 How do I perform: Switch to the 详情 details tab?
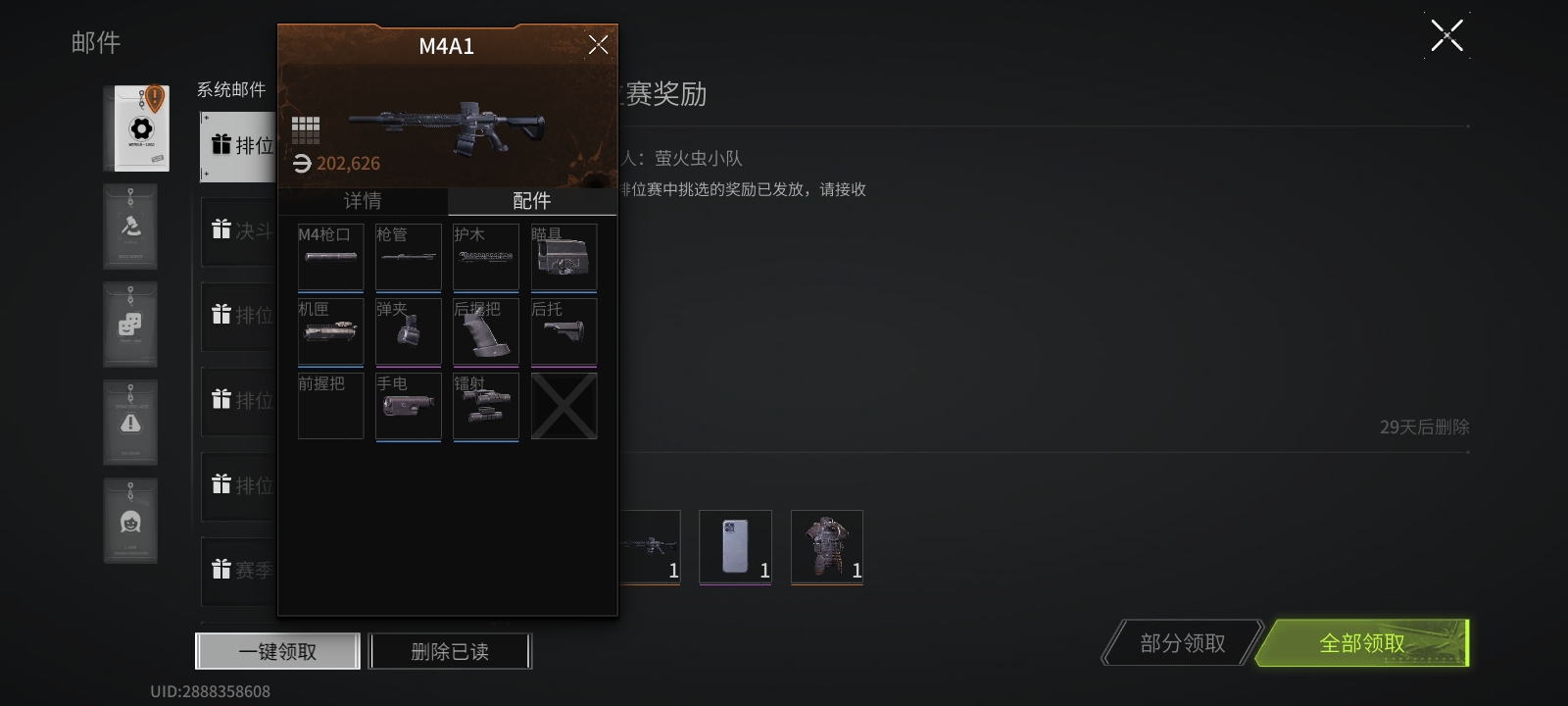click(363, 201)
